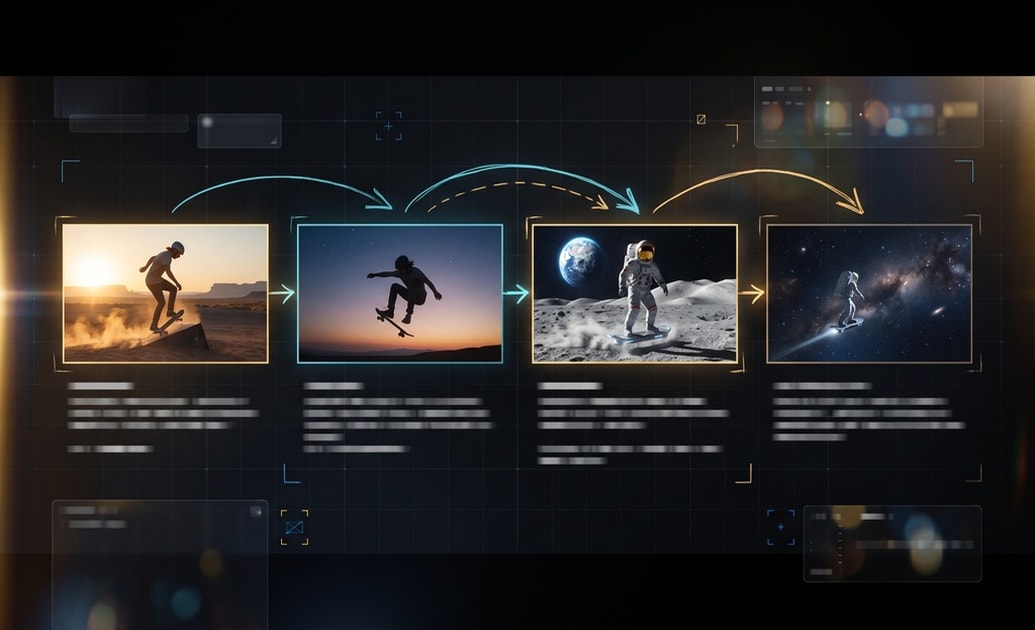Click the small orange slashed-square icon

click(701, 120)
